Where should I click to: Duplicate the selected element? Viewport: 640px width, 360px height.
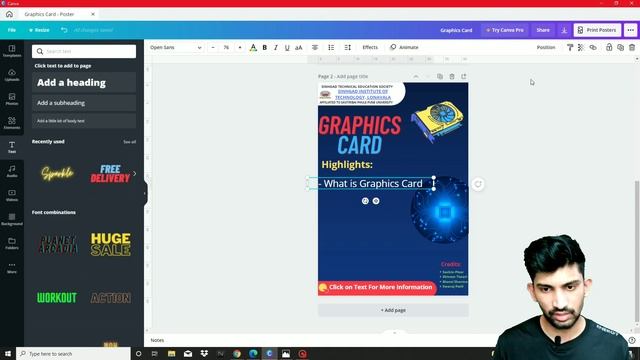click(620, 47)
